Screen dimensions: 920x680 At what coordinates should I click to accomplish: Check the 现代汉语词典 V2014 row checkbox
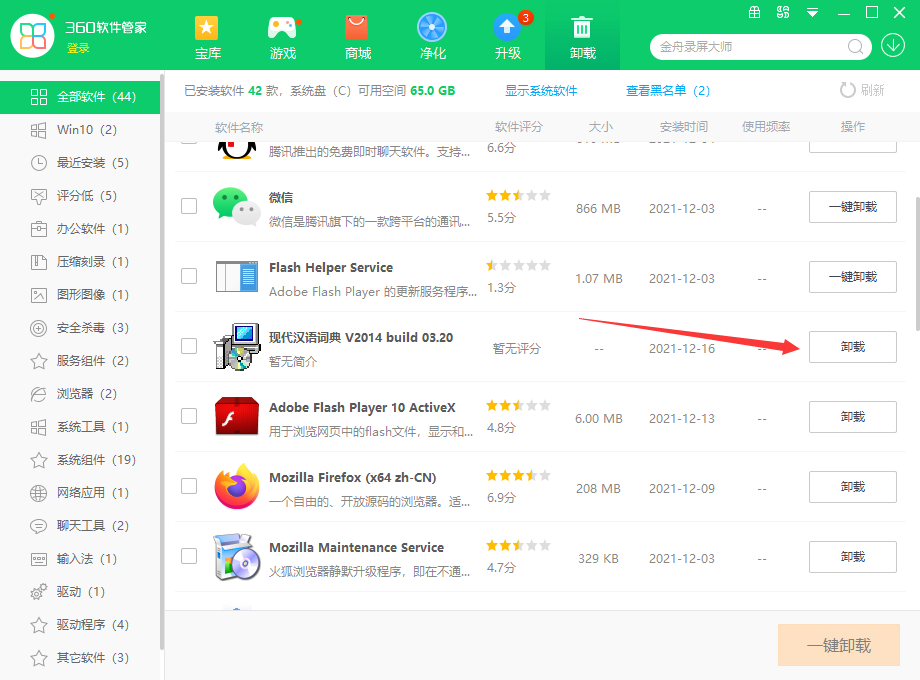click(189, 346)
